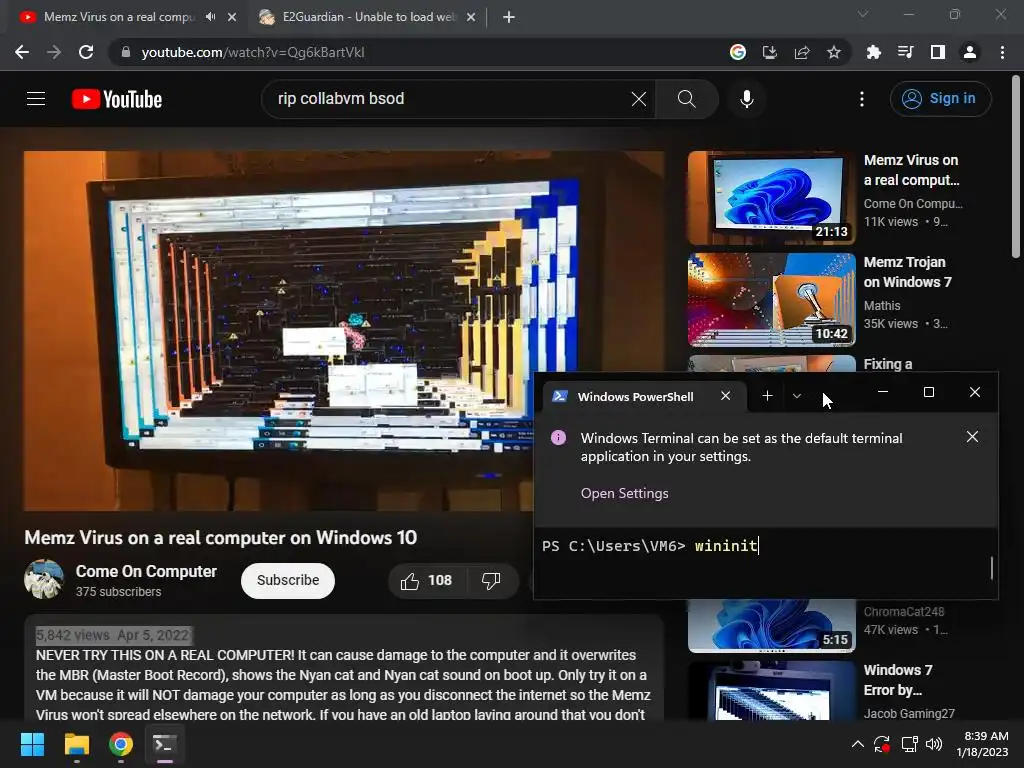The width and height of the screenshot is (1024, 768).
Task: Select the Windows PowerShell terminal tab
Action: coord(635,396)
